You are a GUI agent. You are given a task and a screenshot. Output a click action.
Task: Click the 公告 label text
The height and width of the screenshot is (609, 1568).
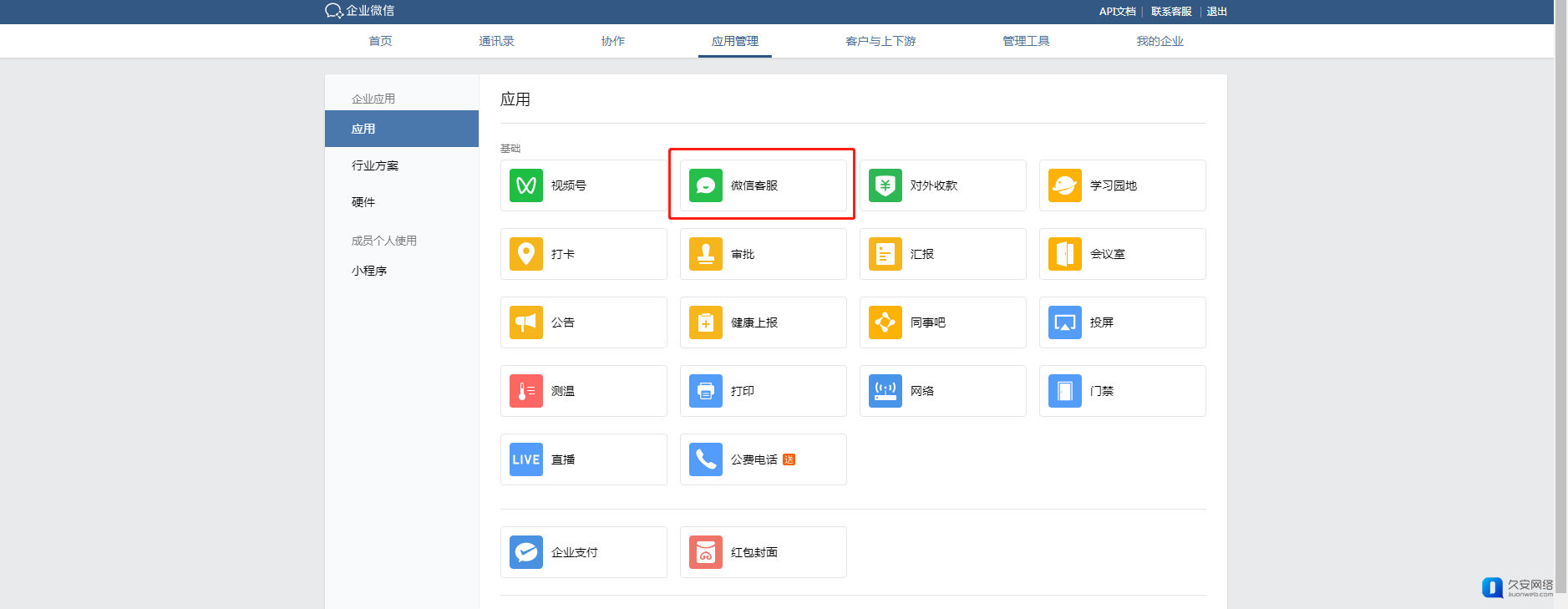click(563, 322)
